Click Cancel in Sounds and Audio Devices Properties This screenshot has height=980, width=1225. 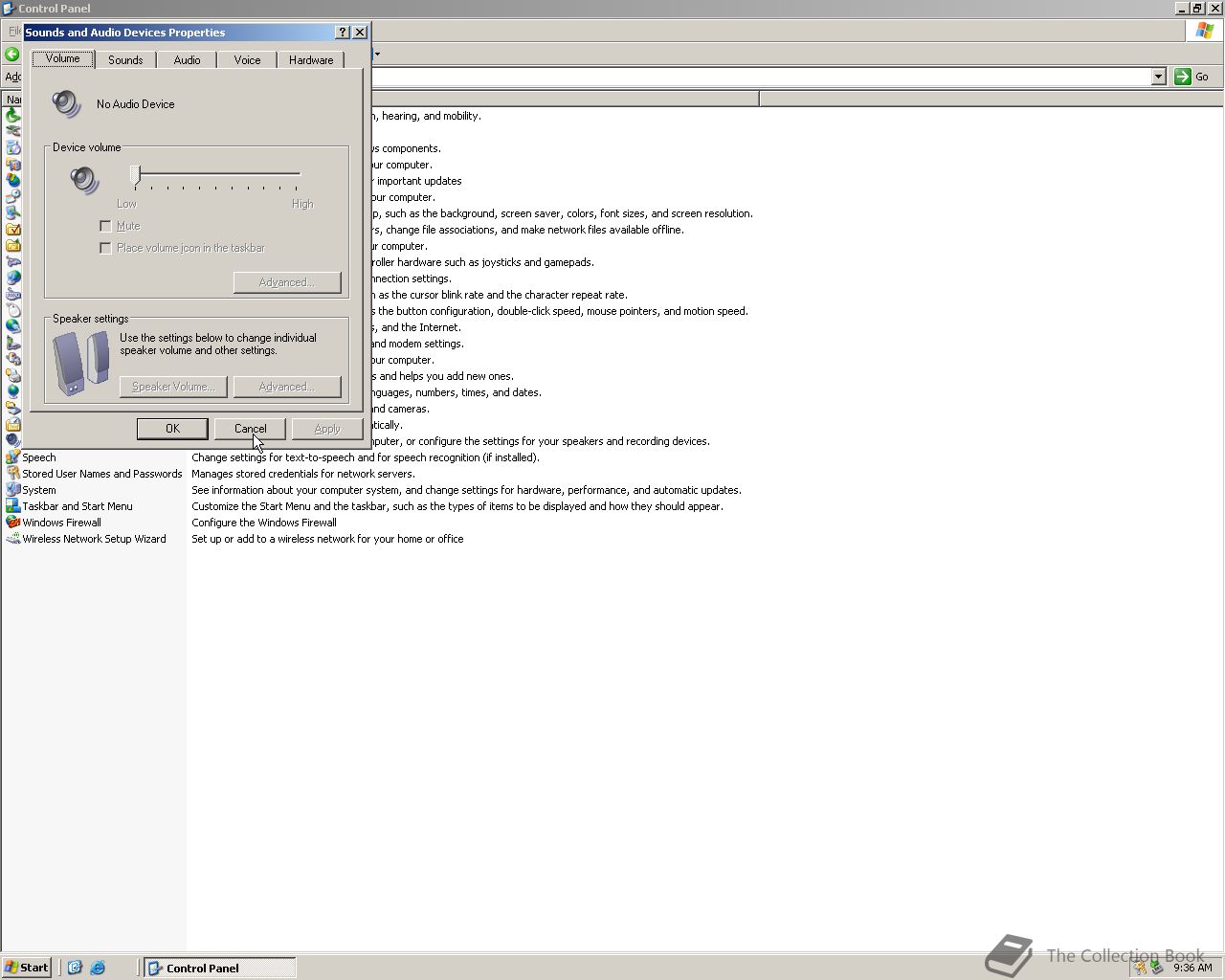250,429
